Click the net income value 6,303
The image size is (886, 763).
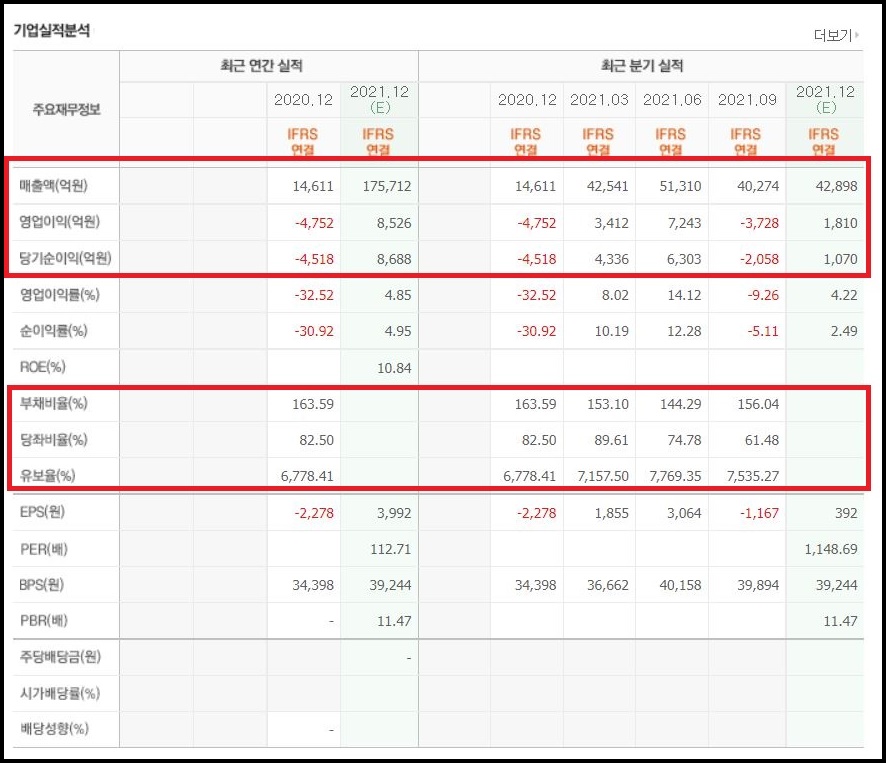(684, 259)
